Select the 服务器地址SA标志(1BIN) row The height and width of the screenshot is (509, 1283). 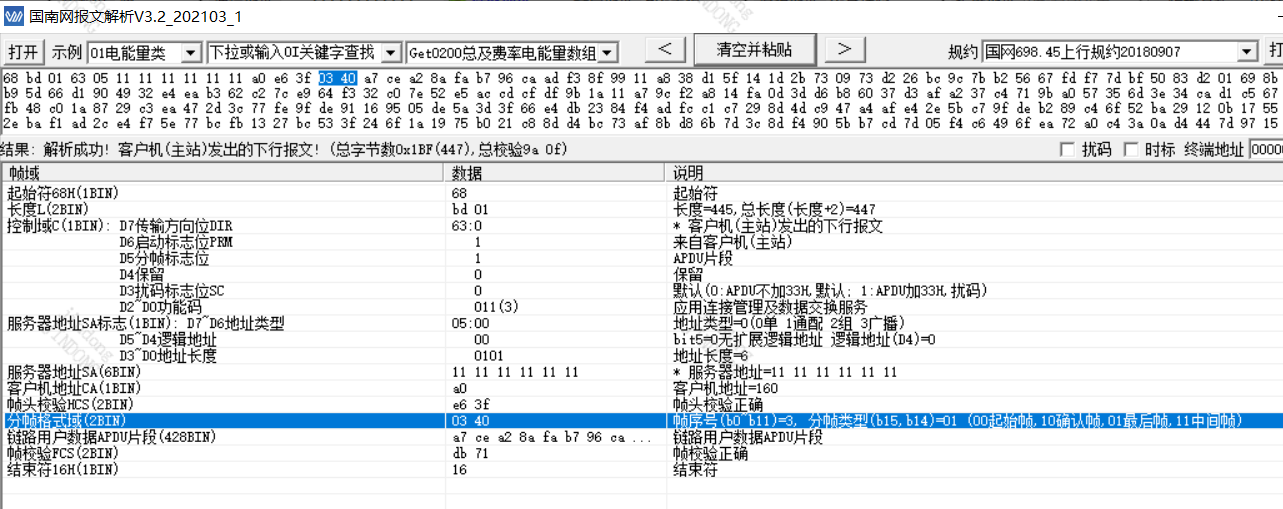click(x=640, y=323)
